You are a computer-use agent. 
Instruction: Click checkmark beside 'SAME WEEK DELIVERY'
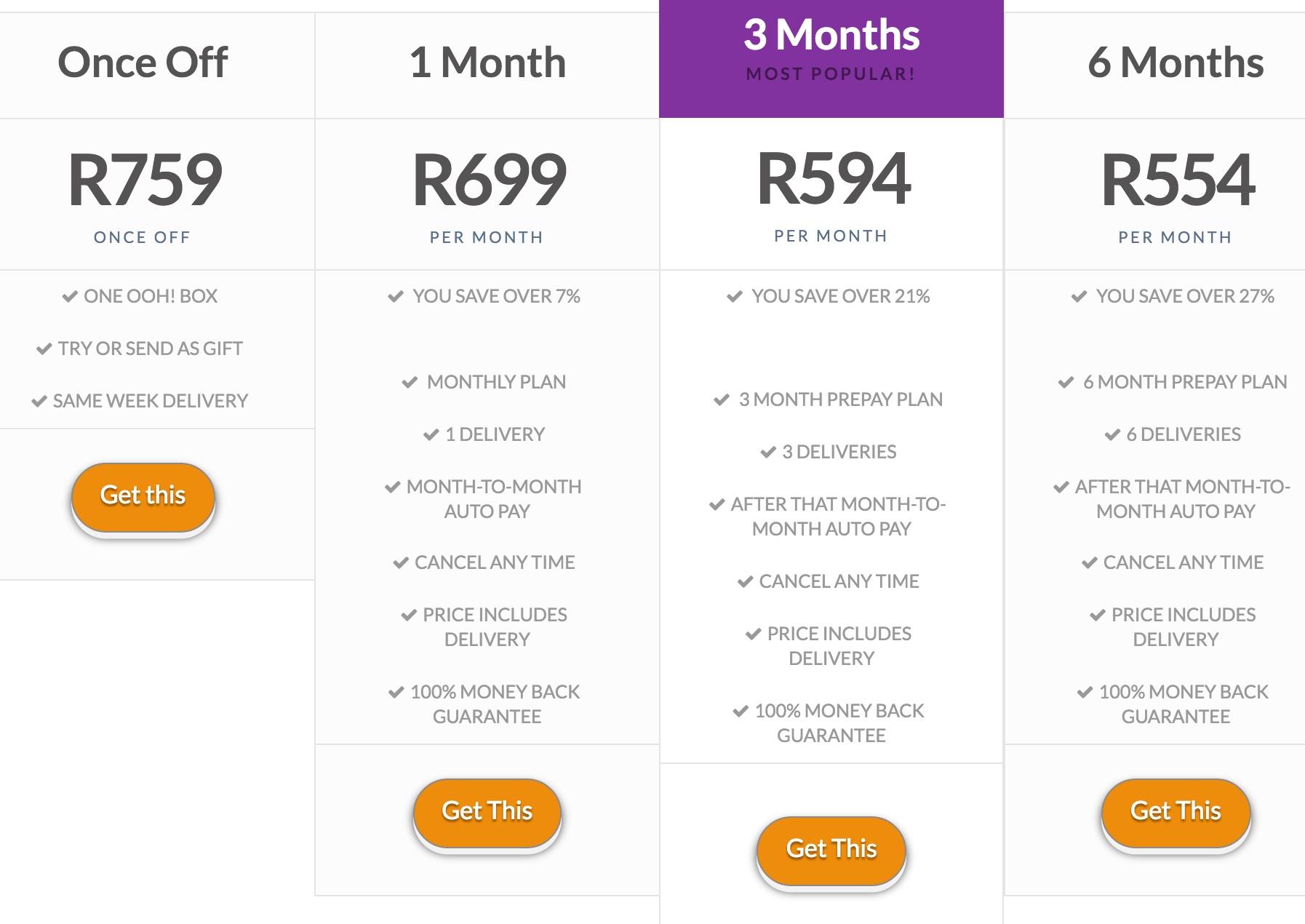pyautogui.click(x=39, y=402)
